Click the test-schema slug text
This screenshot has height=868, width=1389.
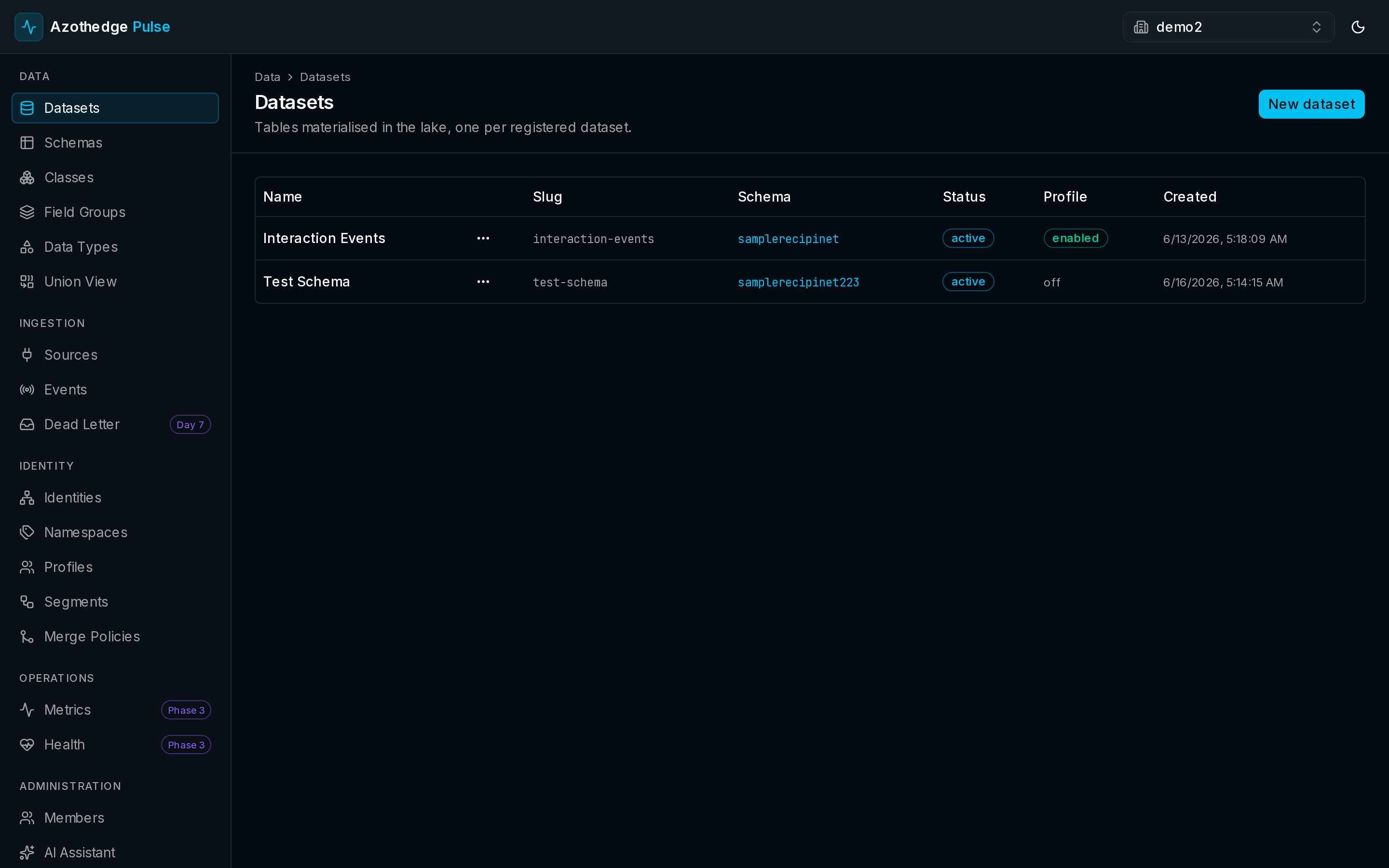pos(570,283)
